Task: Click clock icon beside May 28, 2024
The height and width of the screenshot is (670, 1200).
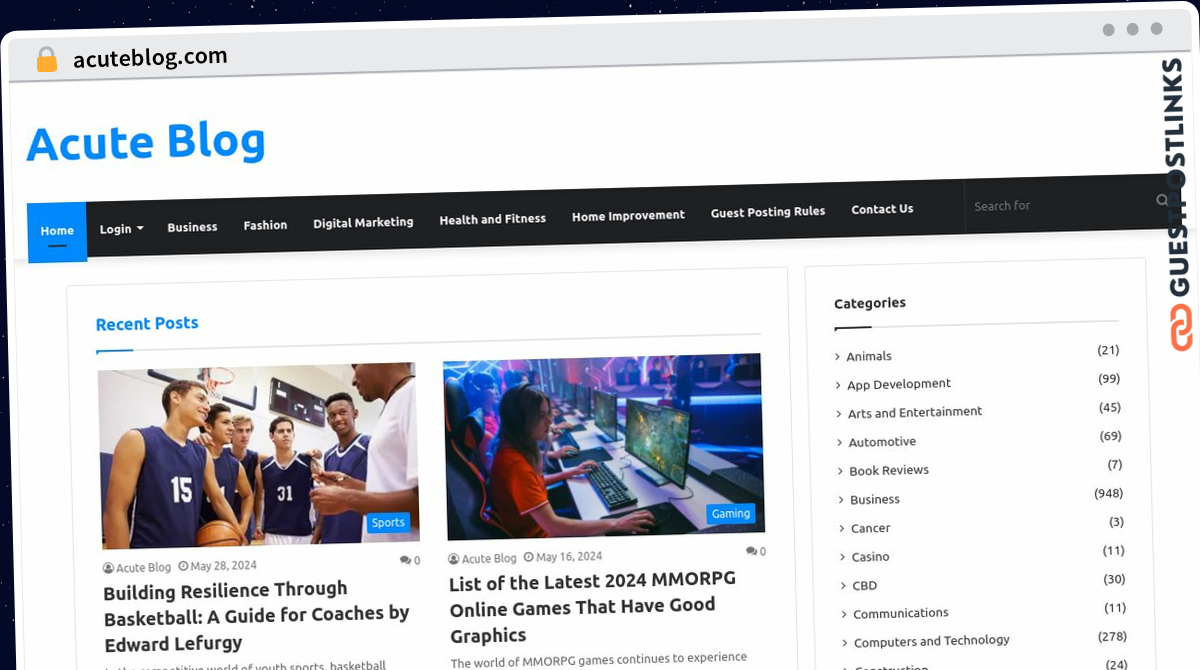Action: [182, 566]
